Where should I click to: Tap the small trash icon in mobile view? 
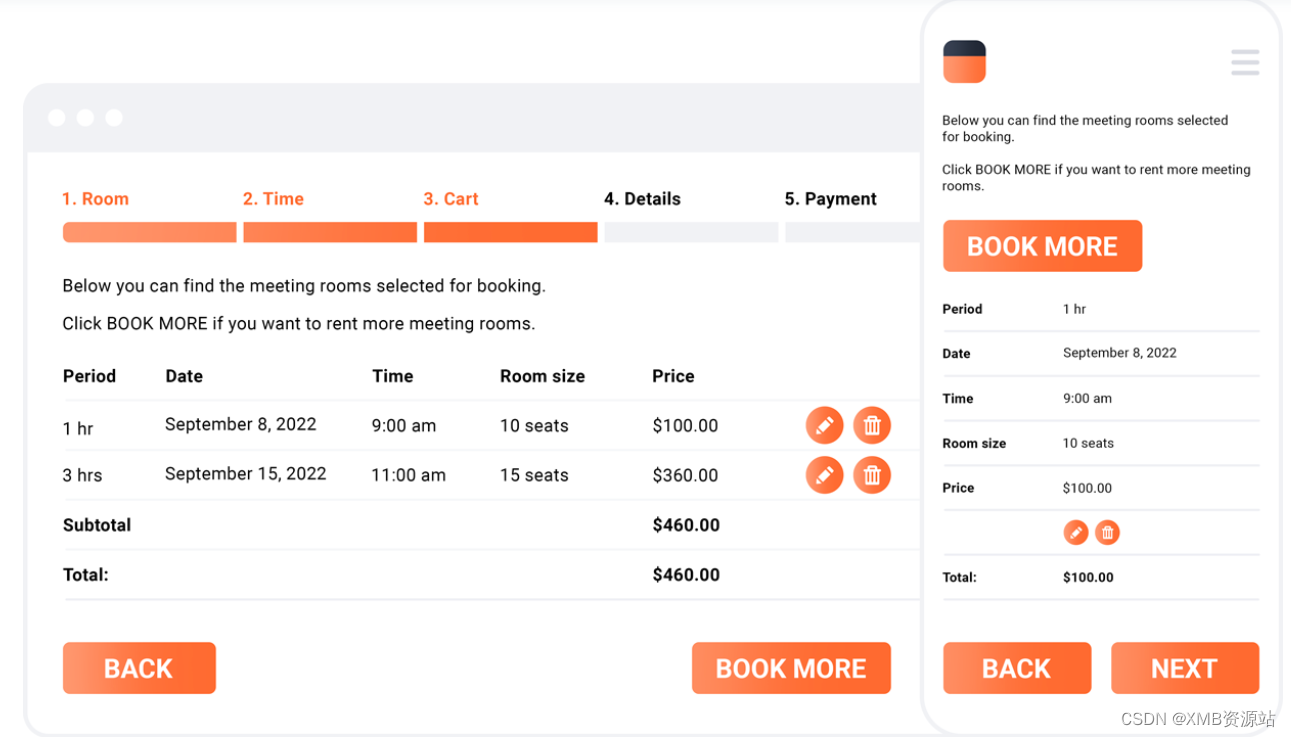(1107, 532)
